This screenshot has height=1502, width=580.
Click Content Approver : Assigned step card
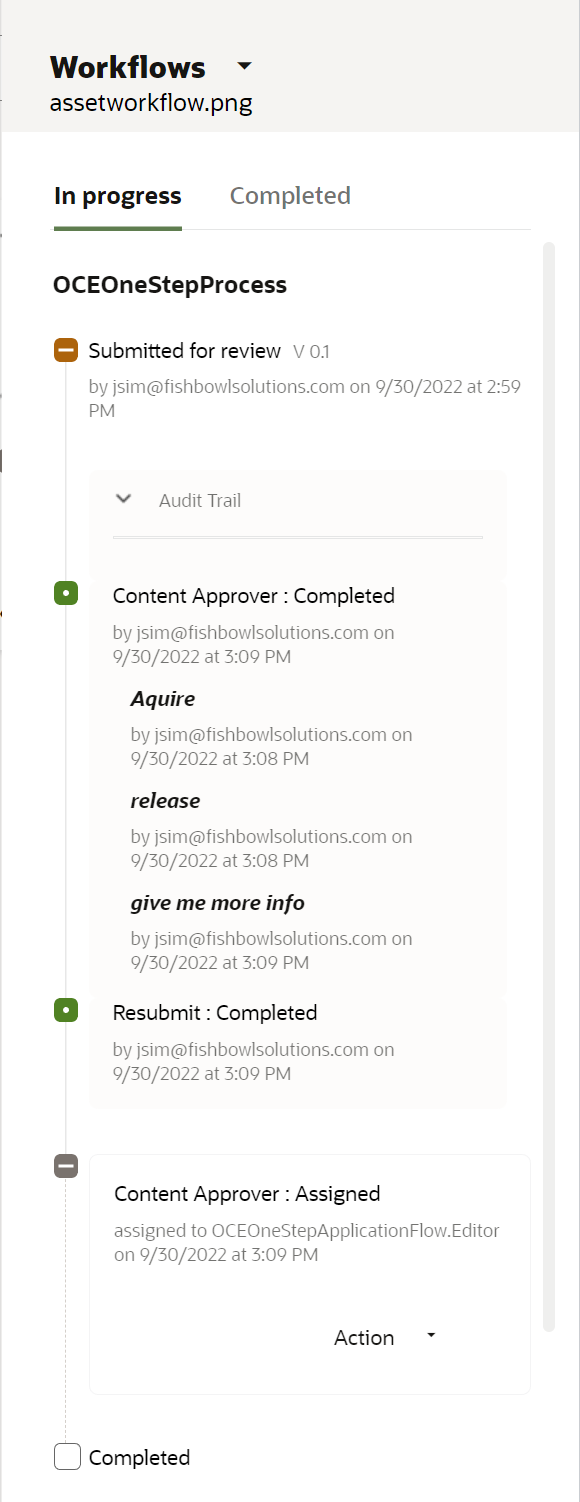click(x=310, y=1274)
